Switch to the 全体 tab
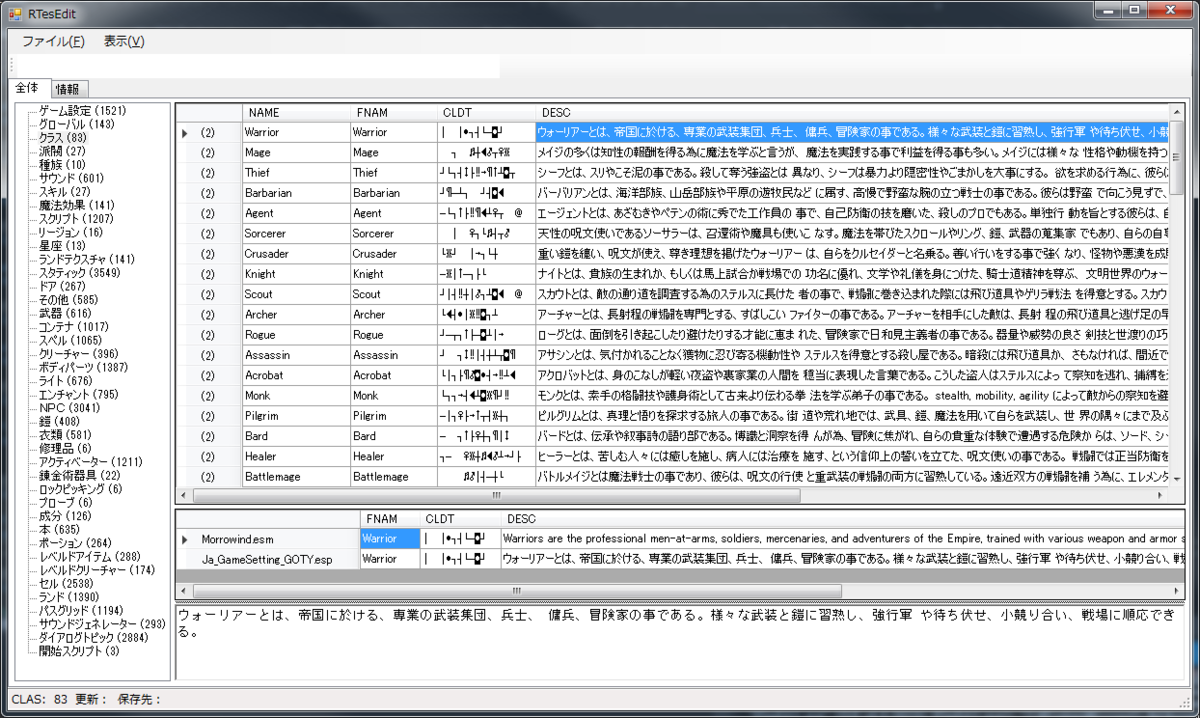Viewport: 1200px width, 718px height. pos(27,88)
